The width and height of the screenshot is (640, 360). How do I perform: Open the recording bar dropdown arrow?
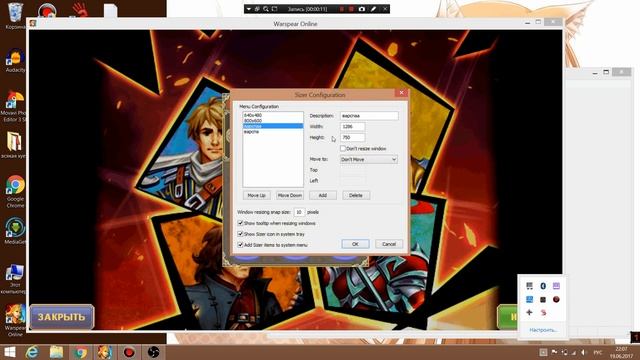coord(248,9)
